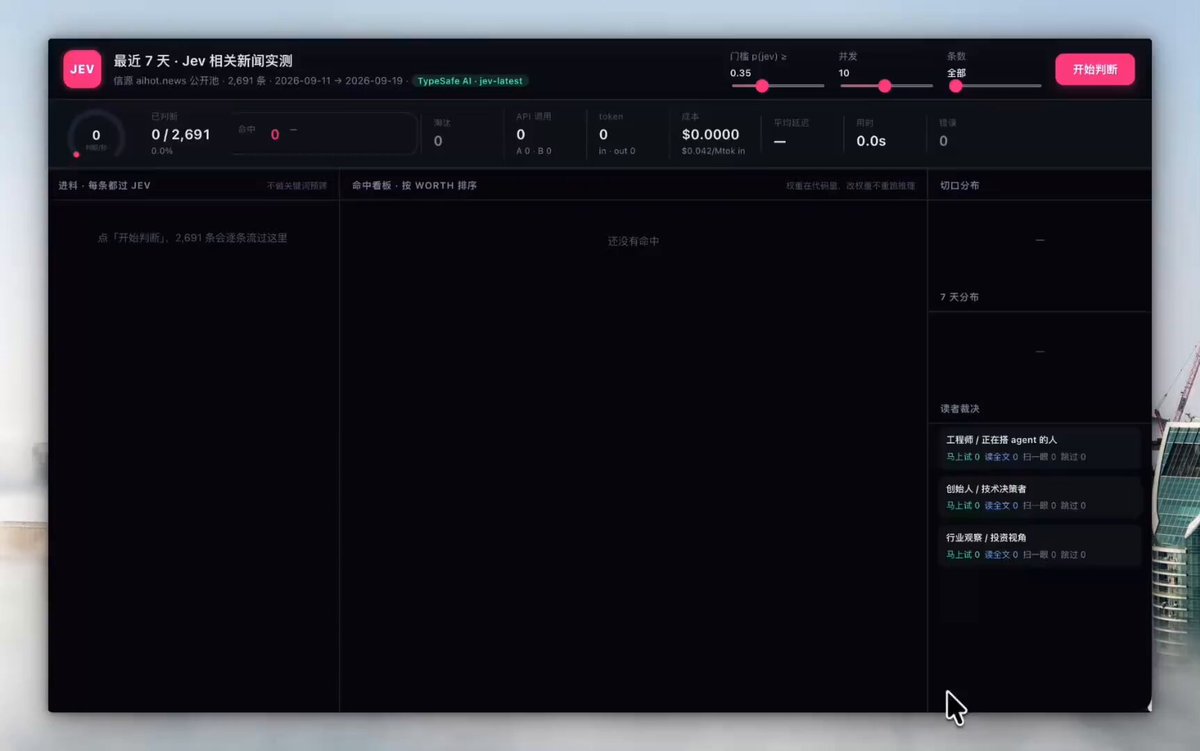Click the 开始判断 button
The width and height of the screenshot is (1200, 751).
tap(1095, 69)
